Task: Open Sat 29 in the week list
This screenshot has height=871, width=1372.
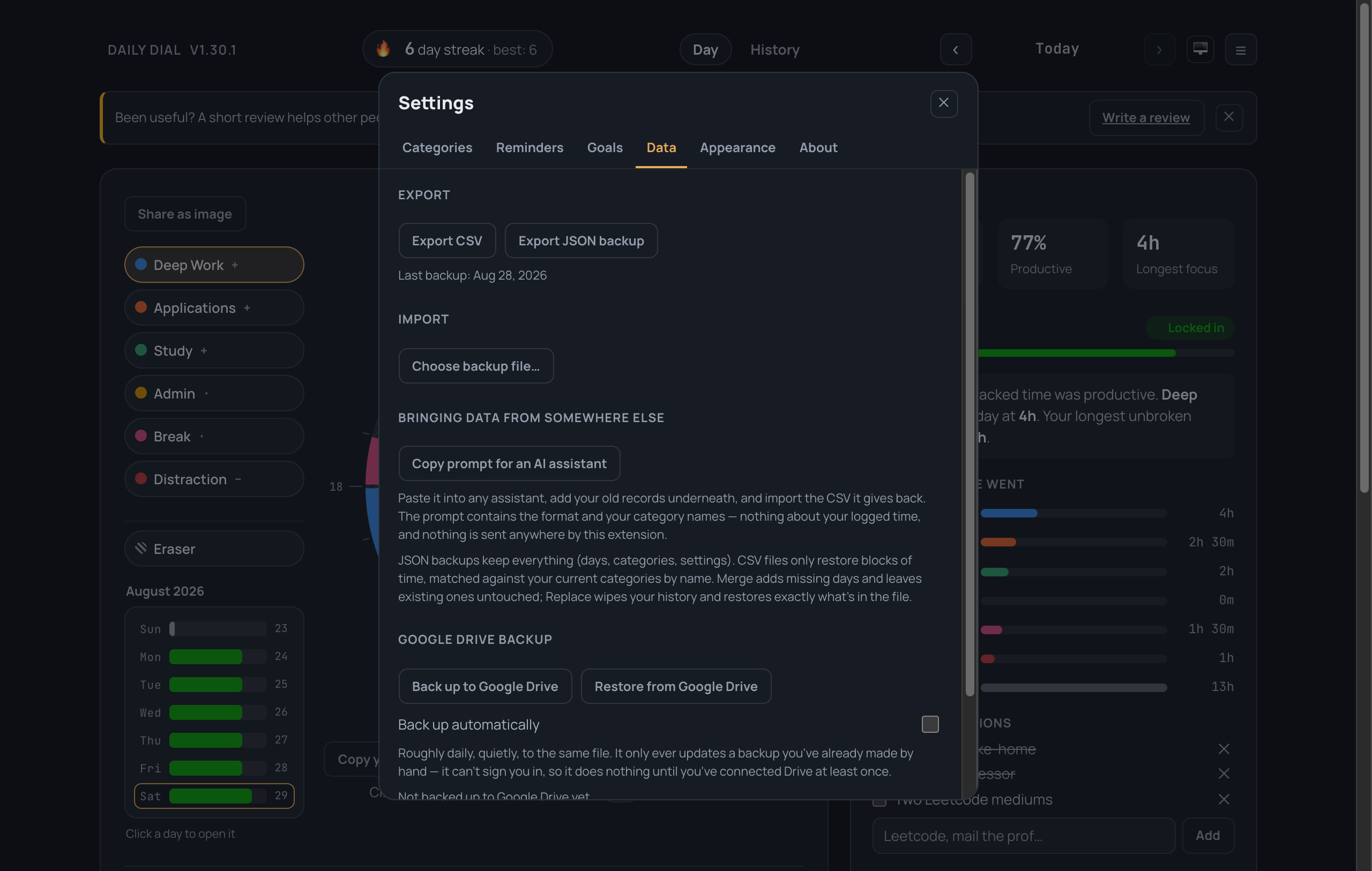Action: click(x=214, y=796)
